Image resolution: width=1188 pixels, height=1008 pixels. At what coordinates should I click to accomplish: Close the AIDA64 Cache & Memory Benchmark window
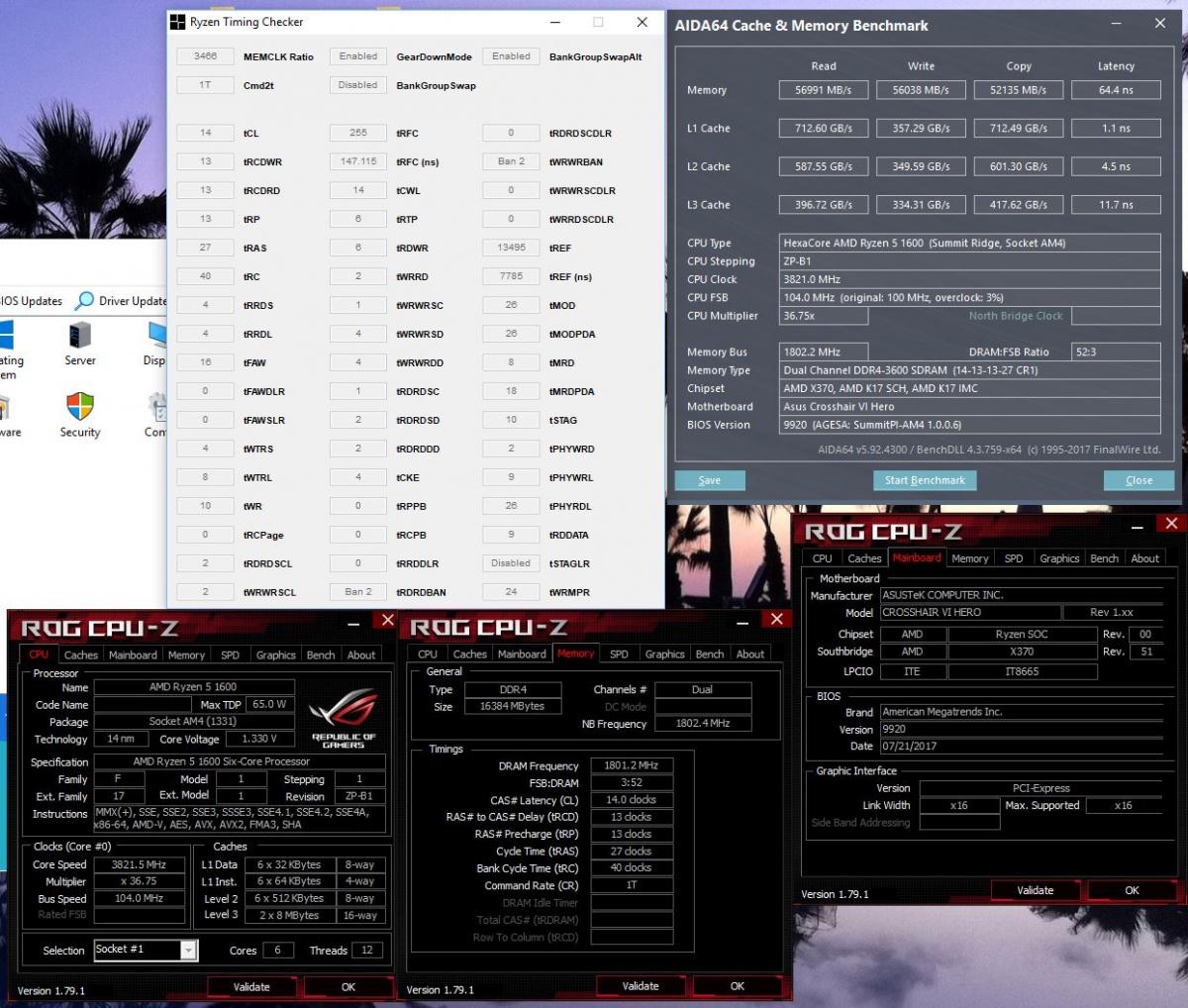1160,24
